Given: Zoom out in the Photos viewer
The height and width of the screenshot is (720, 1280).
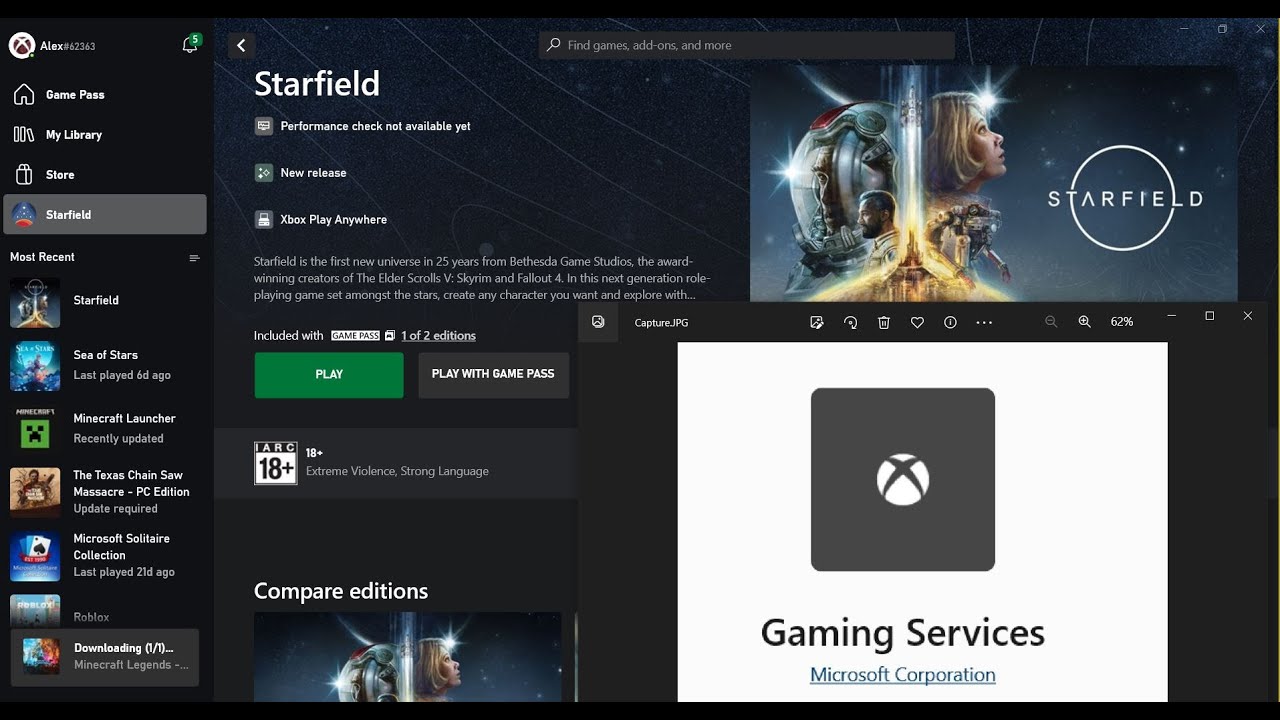Looking at the screenshot, I should click(x=1051, y=322).
